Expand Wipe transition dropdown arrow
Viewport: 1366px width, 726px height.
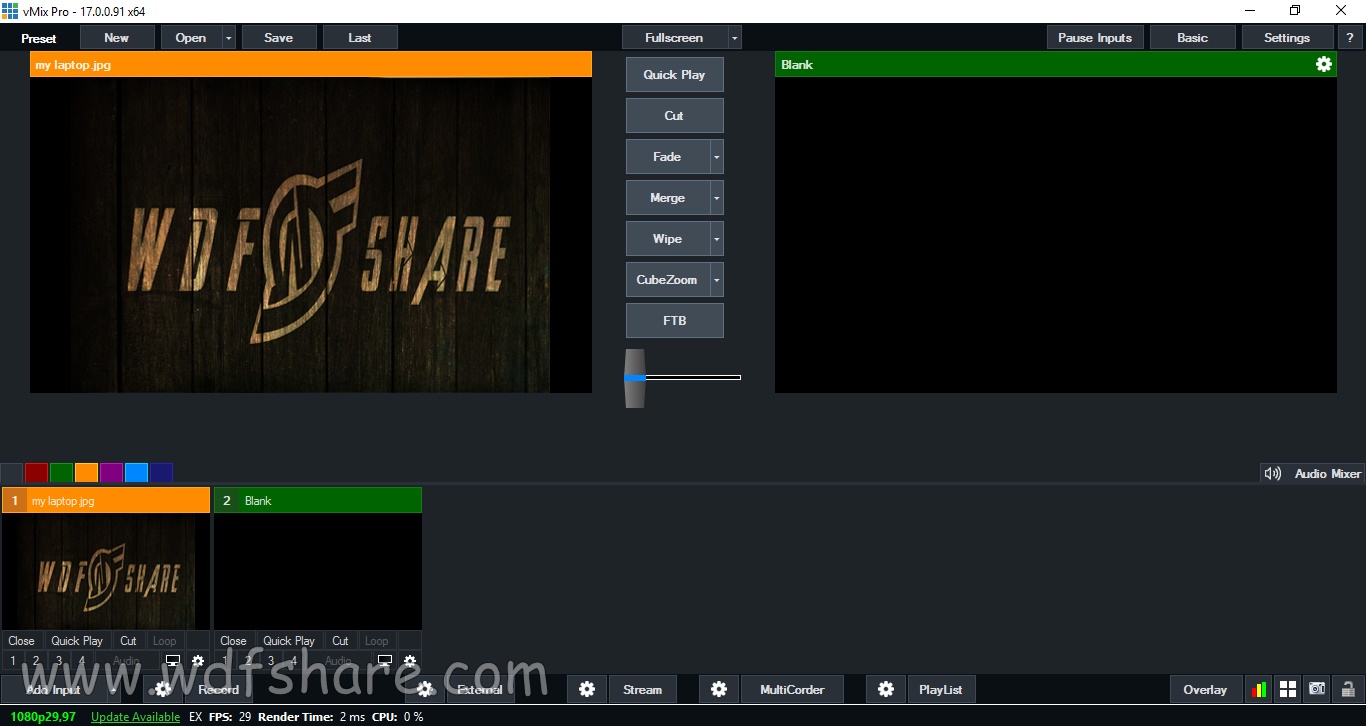tap(717, 239)
